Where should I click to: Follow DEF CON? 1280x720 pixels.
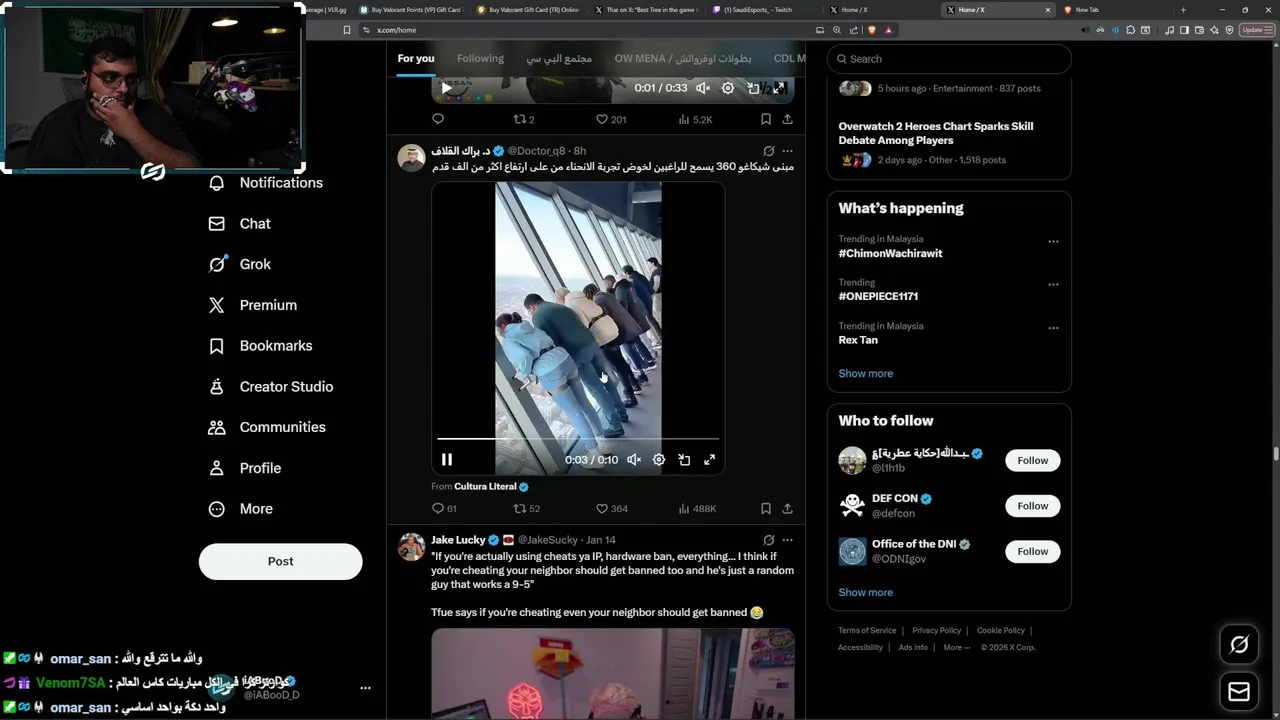click(x=1033, y=506)
